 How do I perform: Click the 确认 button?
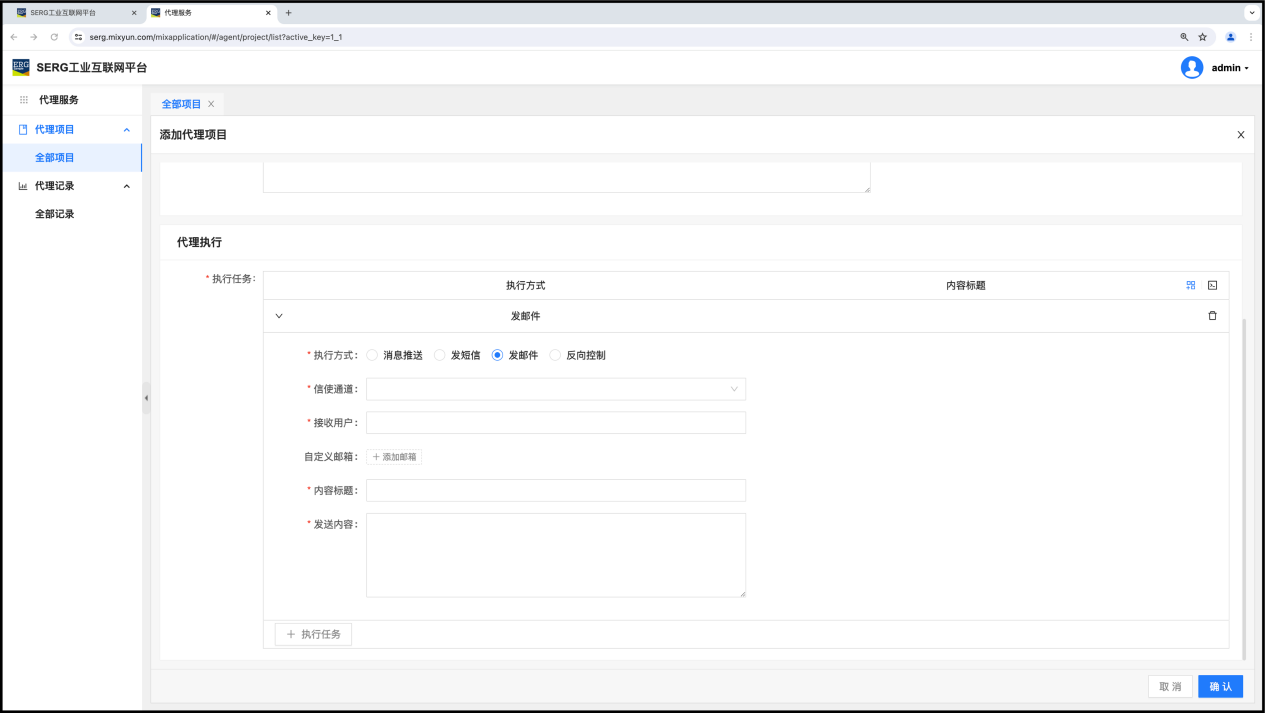pos(1220,686)
